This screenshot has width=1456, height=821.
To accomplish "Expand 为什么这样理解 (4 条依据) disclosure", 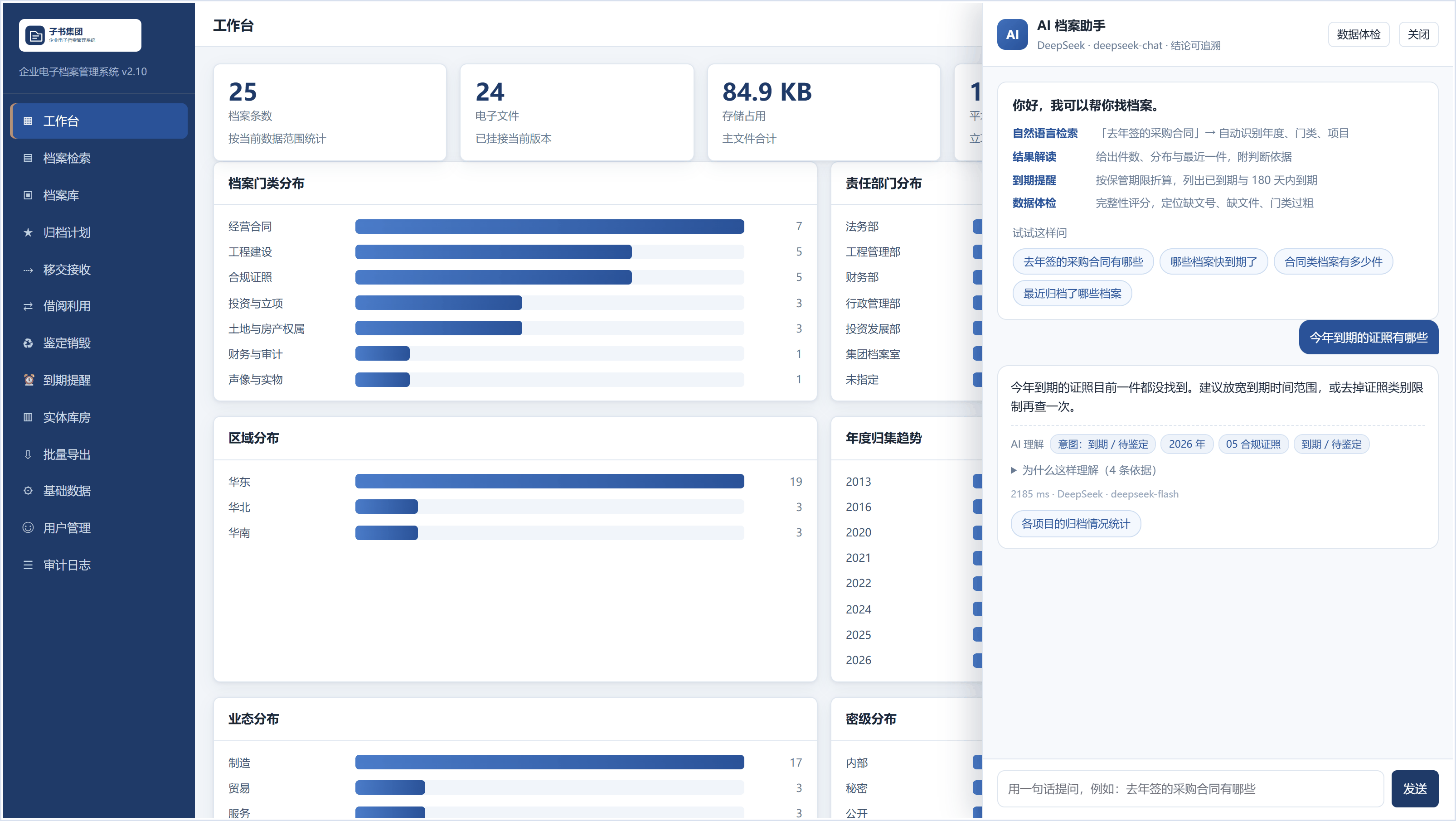I will click(x=1083, y=470).
